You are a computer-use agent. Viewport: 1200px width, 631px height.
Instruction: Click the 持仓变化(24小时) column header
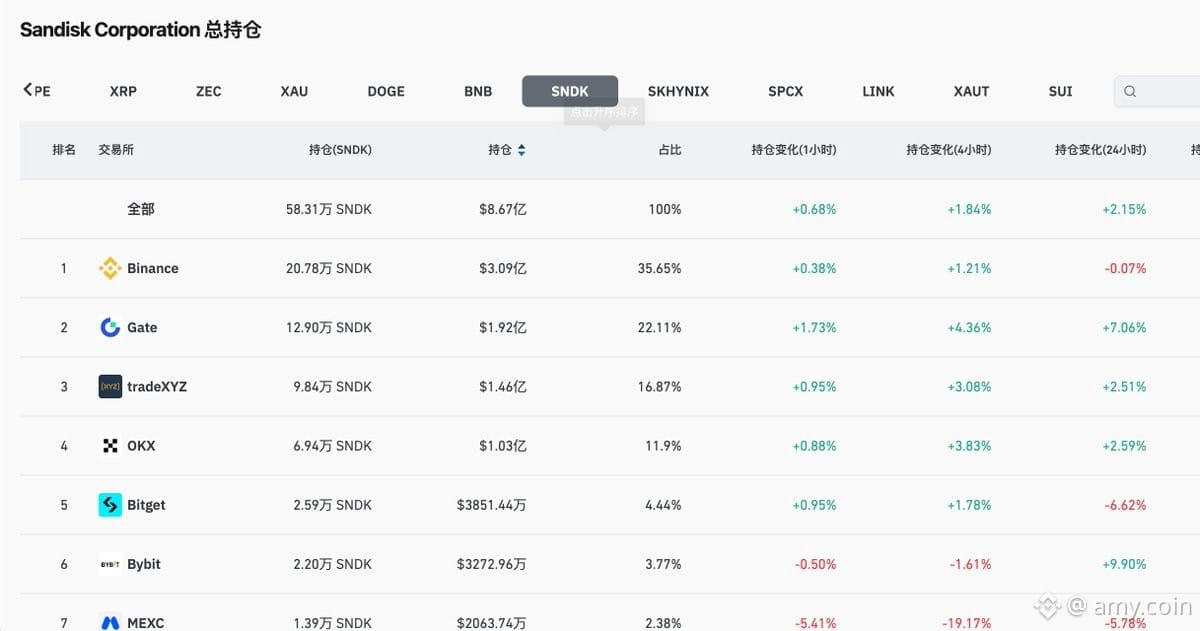point(1100,150)
